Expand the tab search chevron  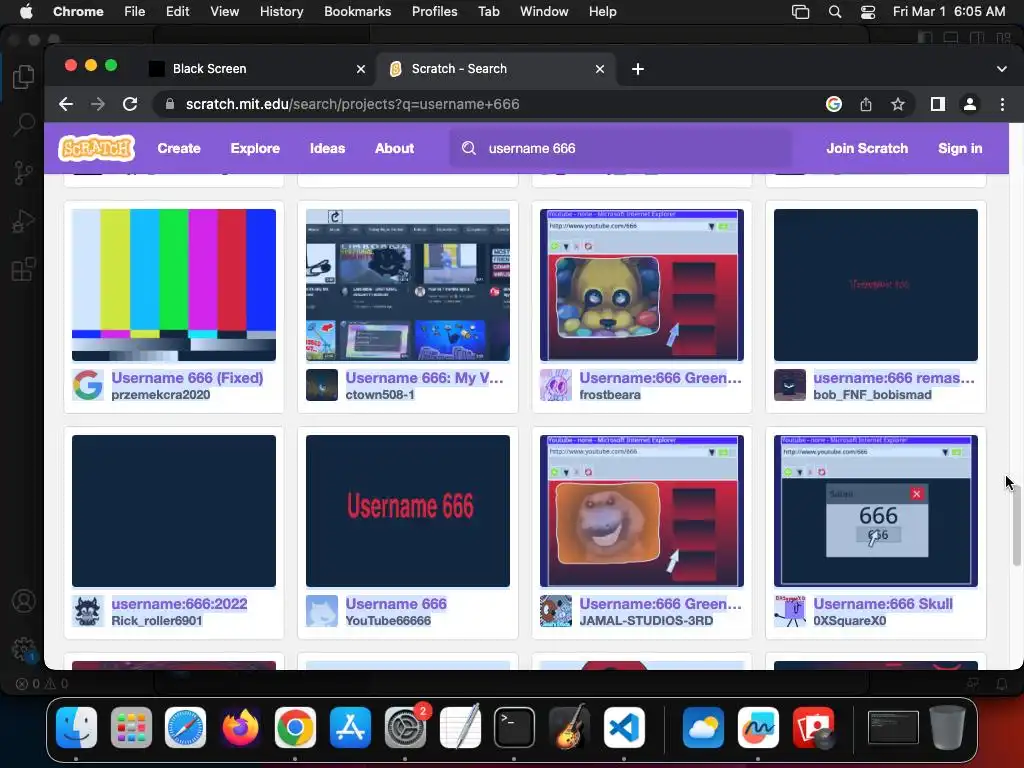(1002, 69)
